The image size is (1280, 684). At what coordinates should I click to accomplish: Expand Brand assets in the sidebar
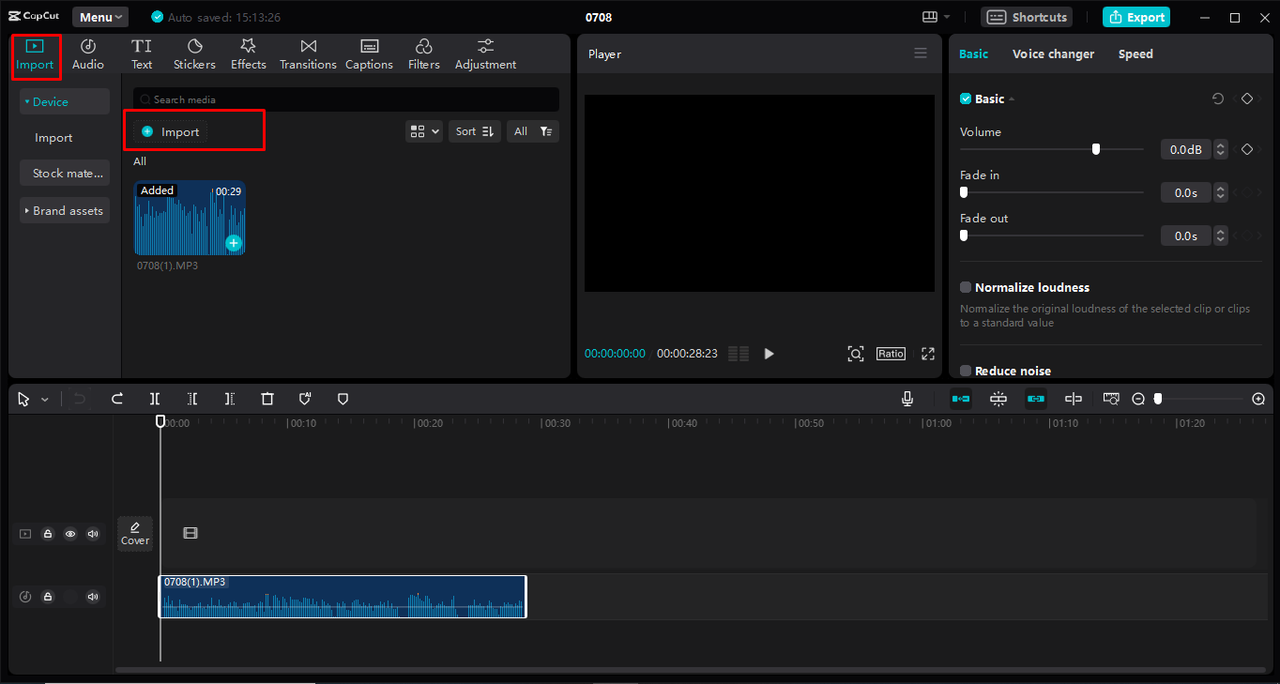click(64, 211)
